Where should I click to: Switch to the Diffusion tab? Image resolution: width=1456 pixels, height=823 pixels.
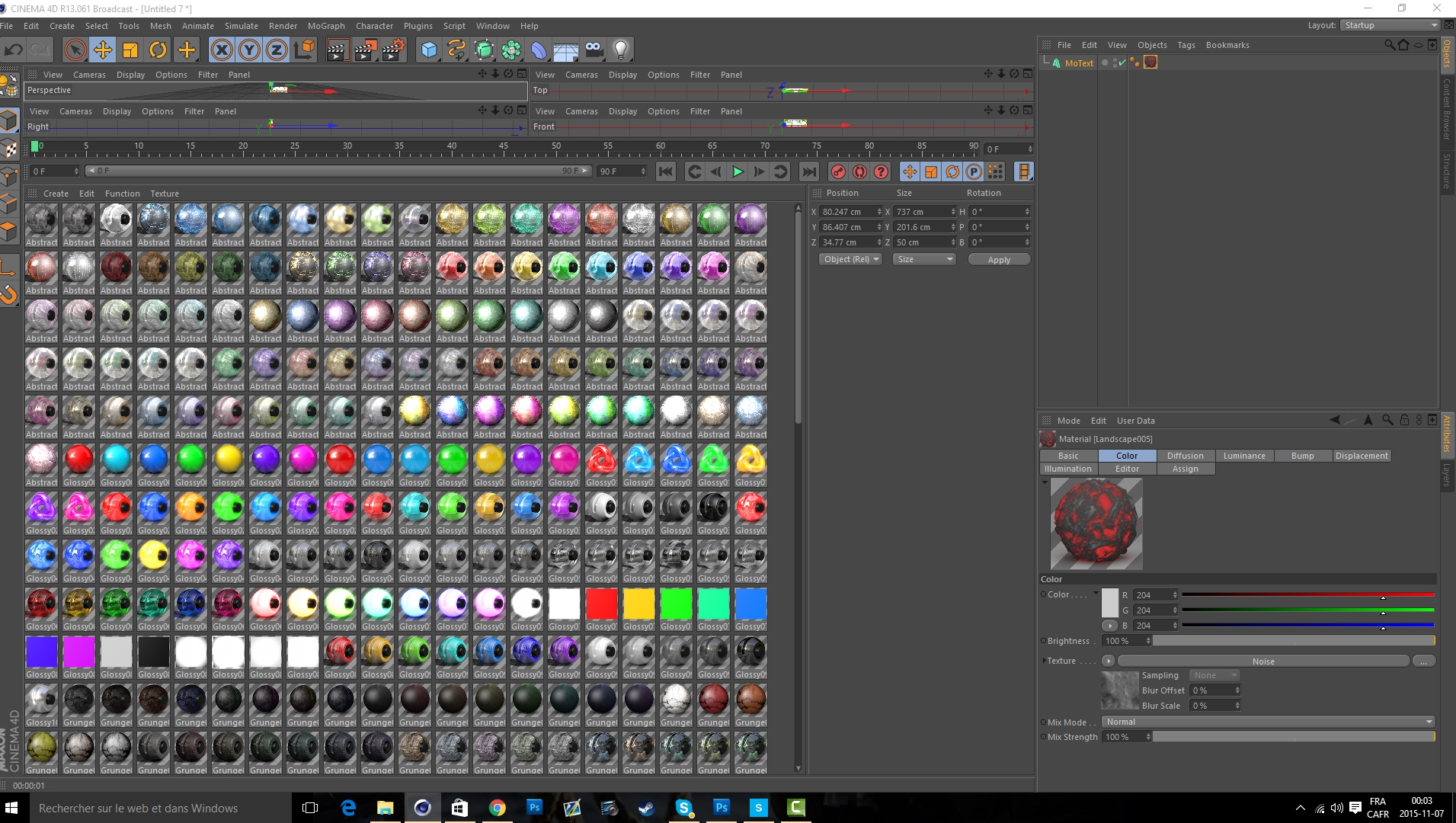(x=1186, y=456)
